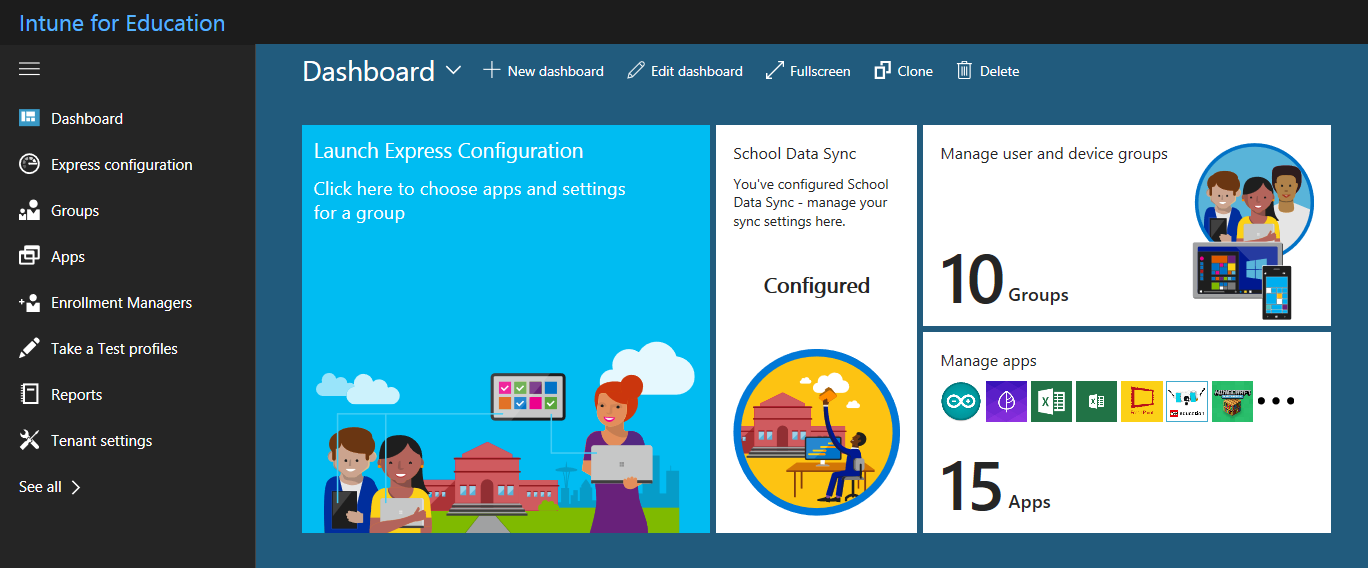The width and height of the screenshot is (1368, 568).
Task: Open the 15 Apps count
Action: tap(995, 488)
